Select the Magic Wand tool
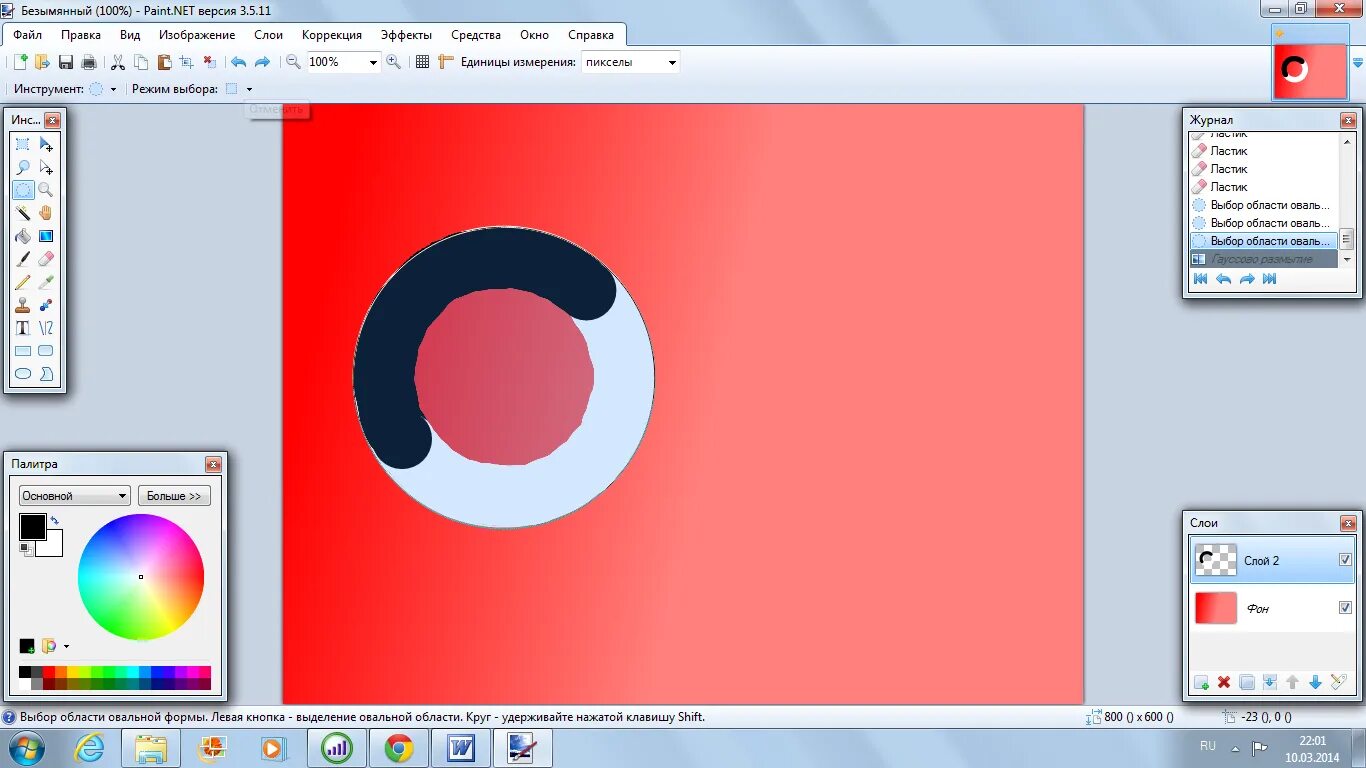 23,213
